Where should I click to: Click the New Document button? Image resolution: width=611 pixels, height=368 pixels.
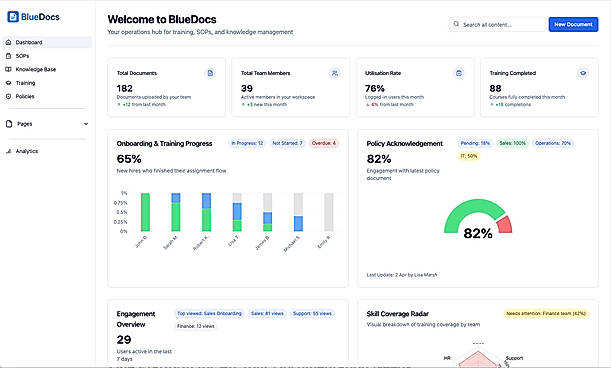click(x=573, y=25)
